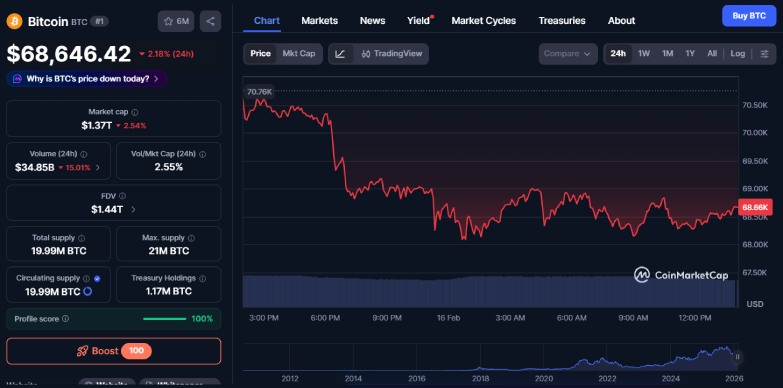Click Volume (24h) info icon

pyautogui.click(x=83, y=154)
